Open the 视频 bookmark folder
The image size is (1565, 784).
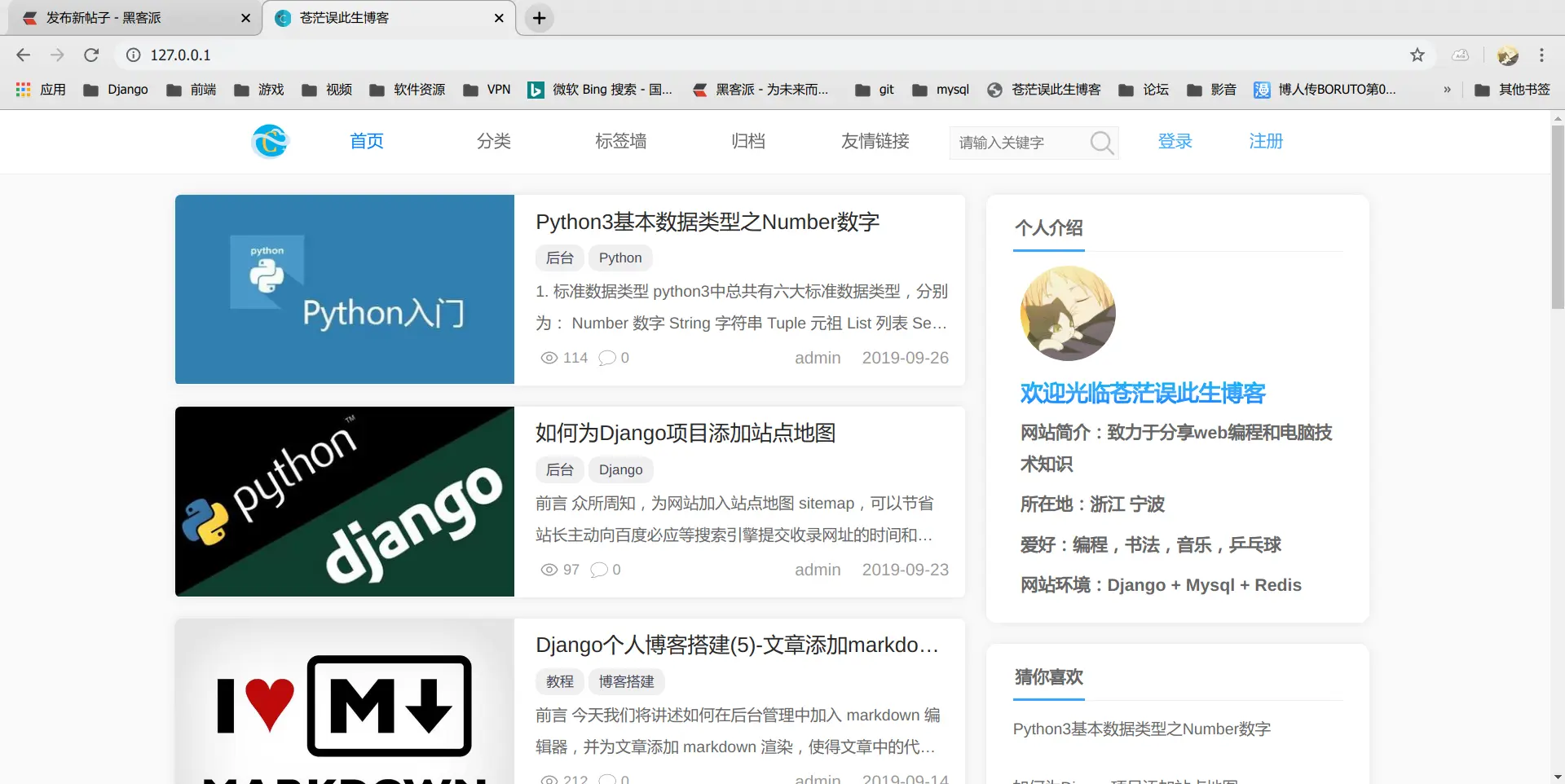click(x=326, y=90)
